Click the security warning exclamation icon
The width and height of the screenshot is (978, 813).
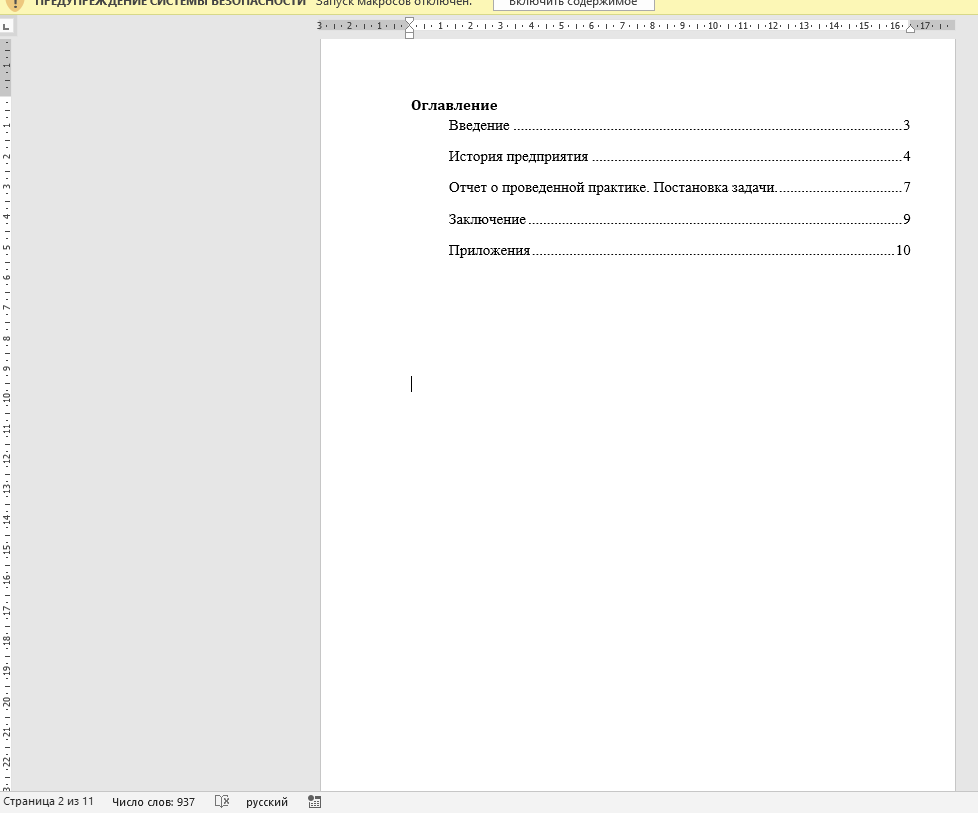click(15, 3)
